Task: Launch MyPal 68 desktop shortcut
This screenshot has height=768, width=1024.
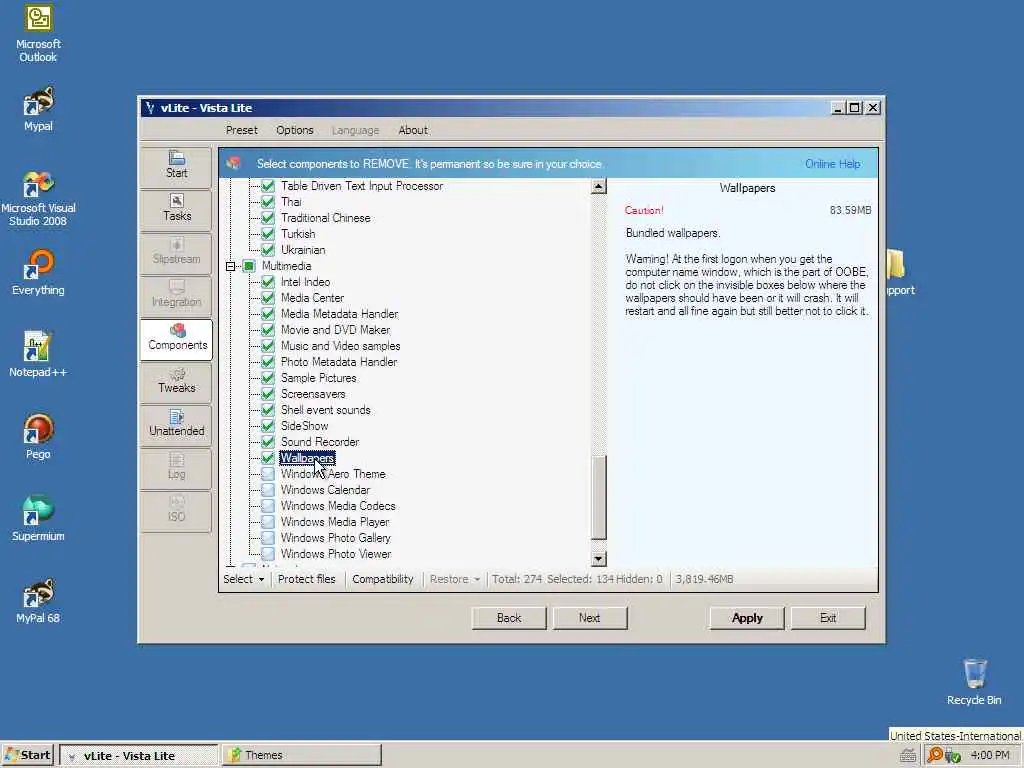Action: click(38, 601)
